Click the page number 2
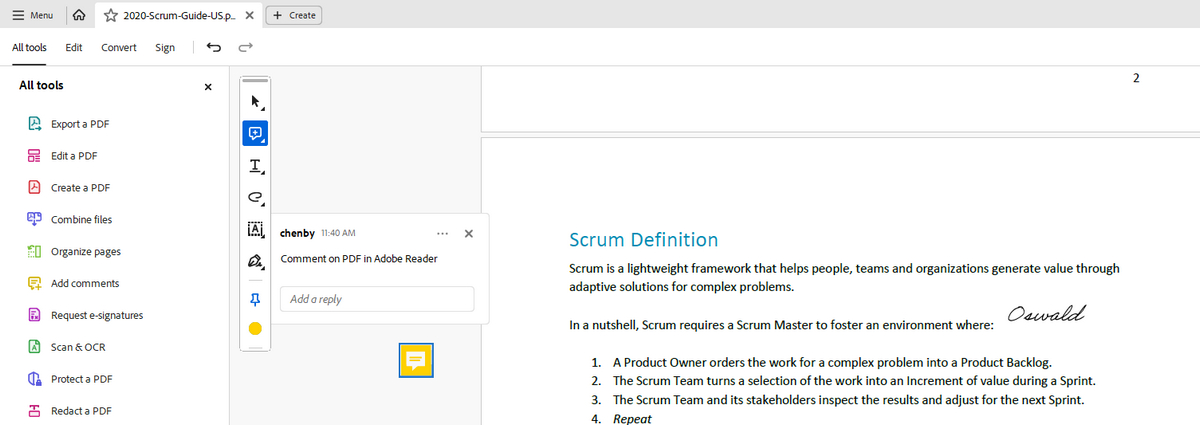 1136,77
